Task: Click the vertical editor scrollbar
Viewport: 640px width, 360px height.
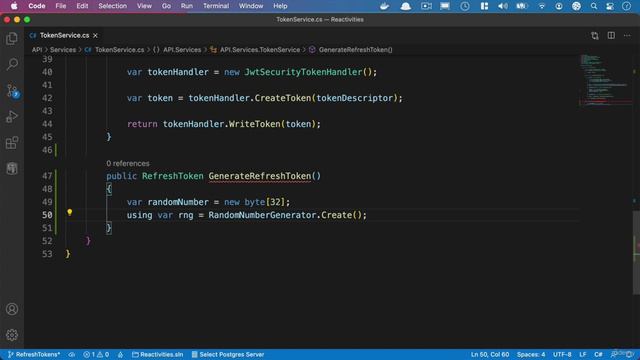Action: pos(636,252)
